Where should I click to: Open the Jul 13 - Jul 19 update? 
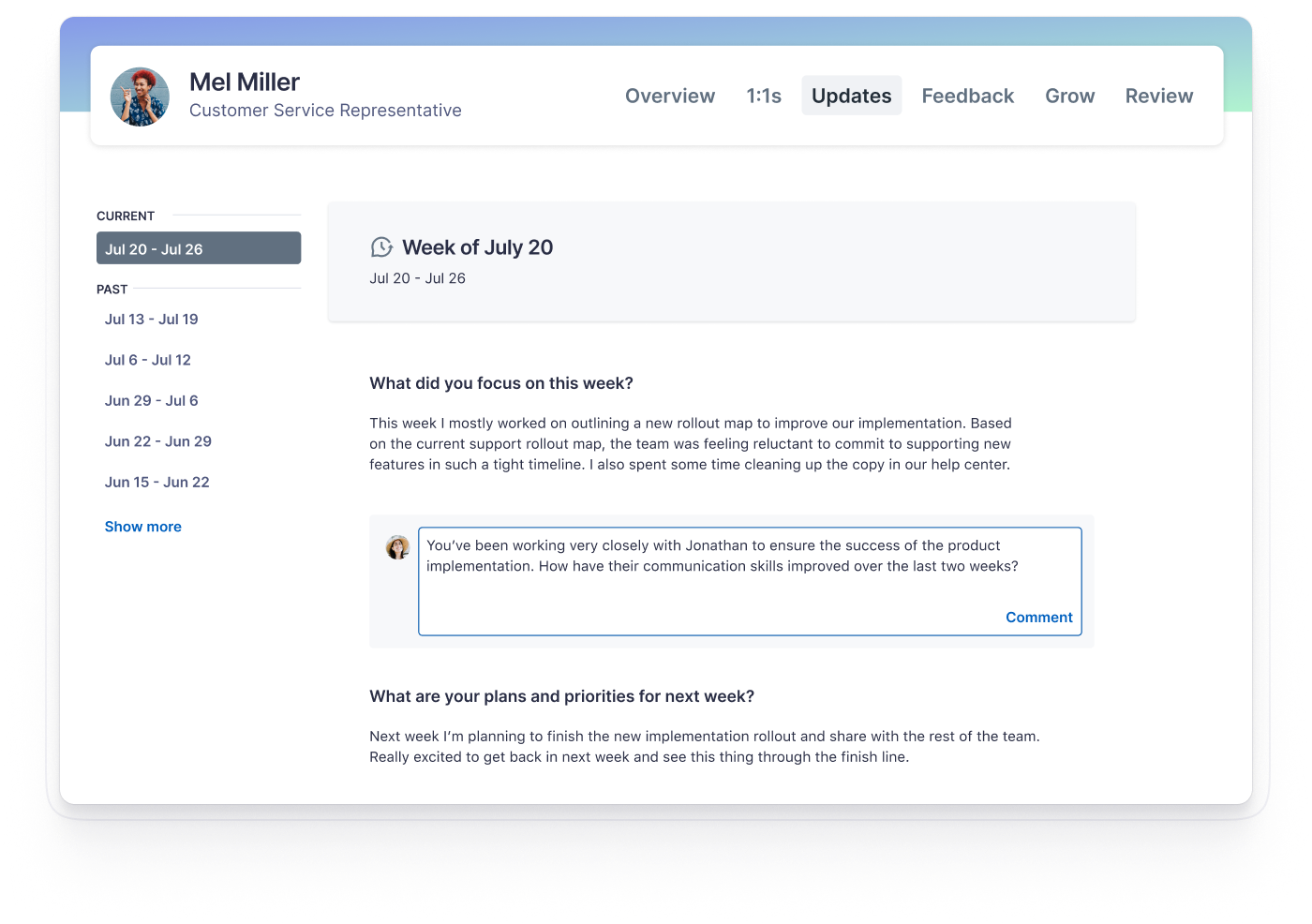pyautogui.click(x=152, y=319)
